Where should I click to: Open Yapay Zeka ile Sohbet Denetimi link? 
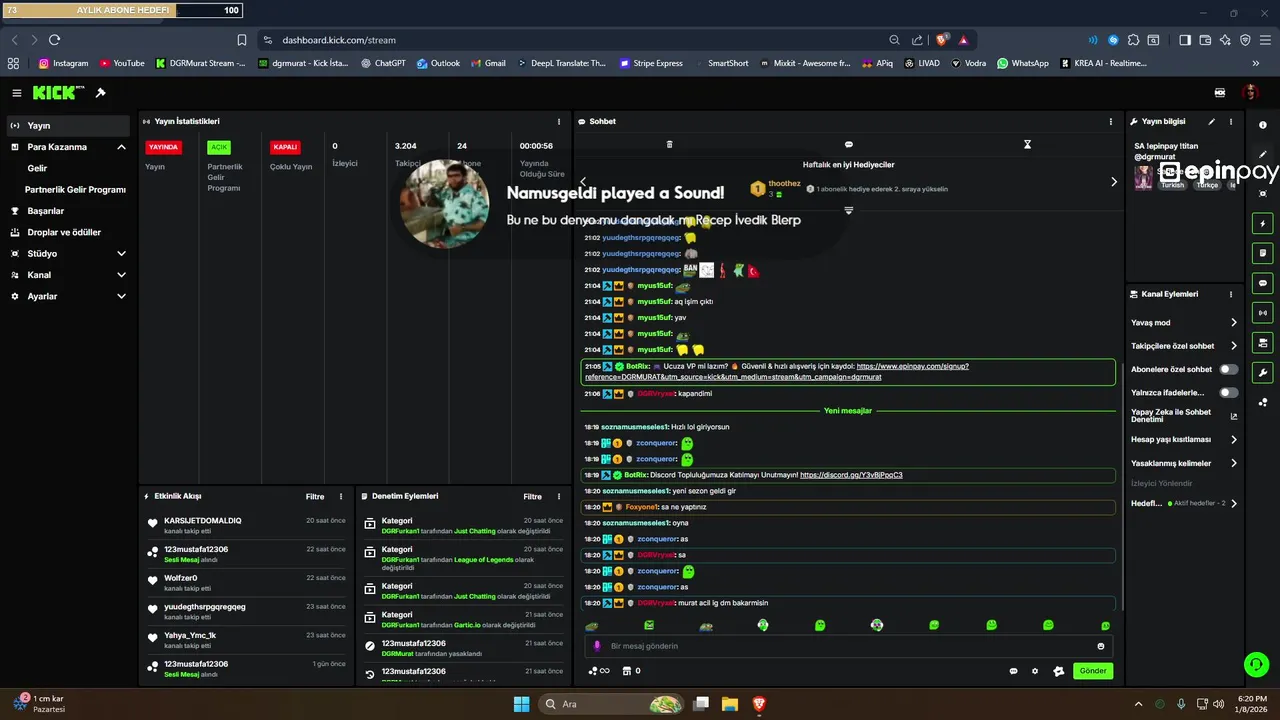pos(1184,416)
